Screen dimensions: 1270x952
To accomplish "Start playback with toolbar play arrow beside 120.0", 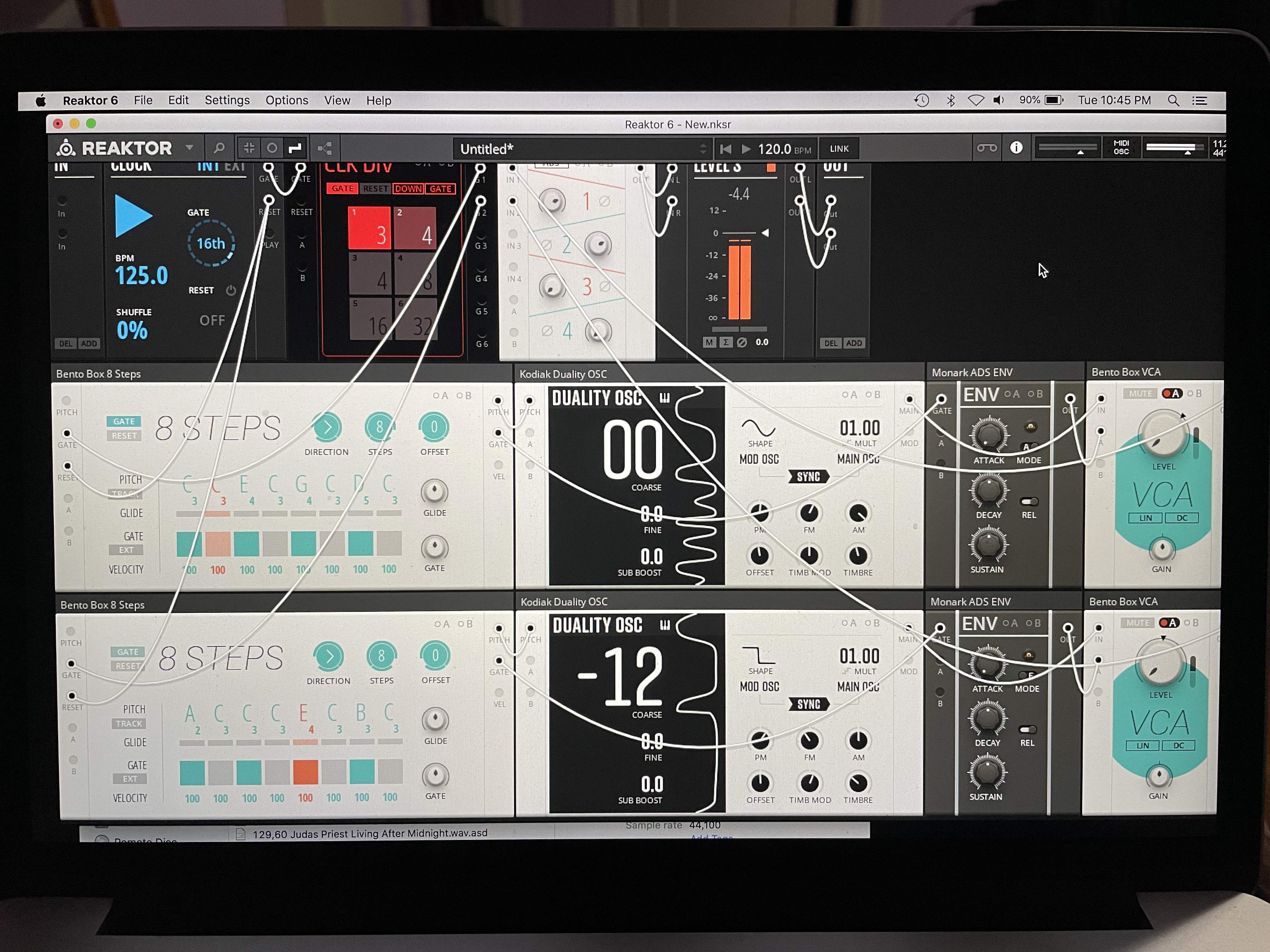I will click(746, 149).
